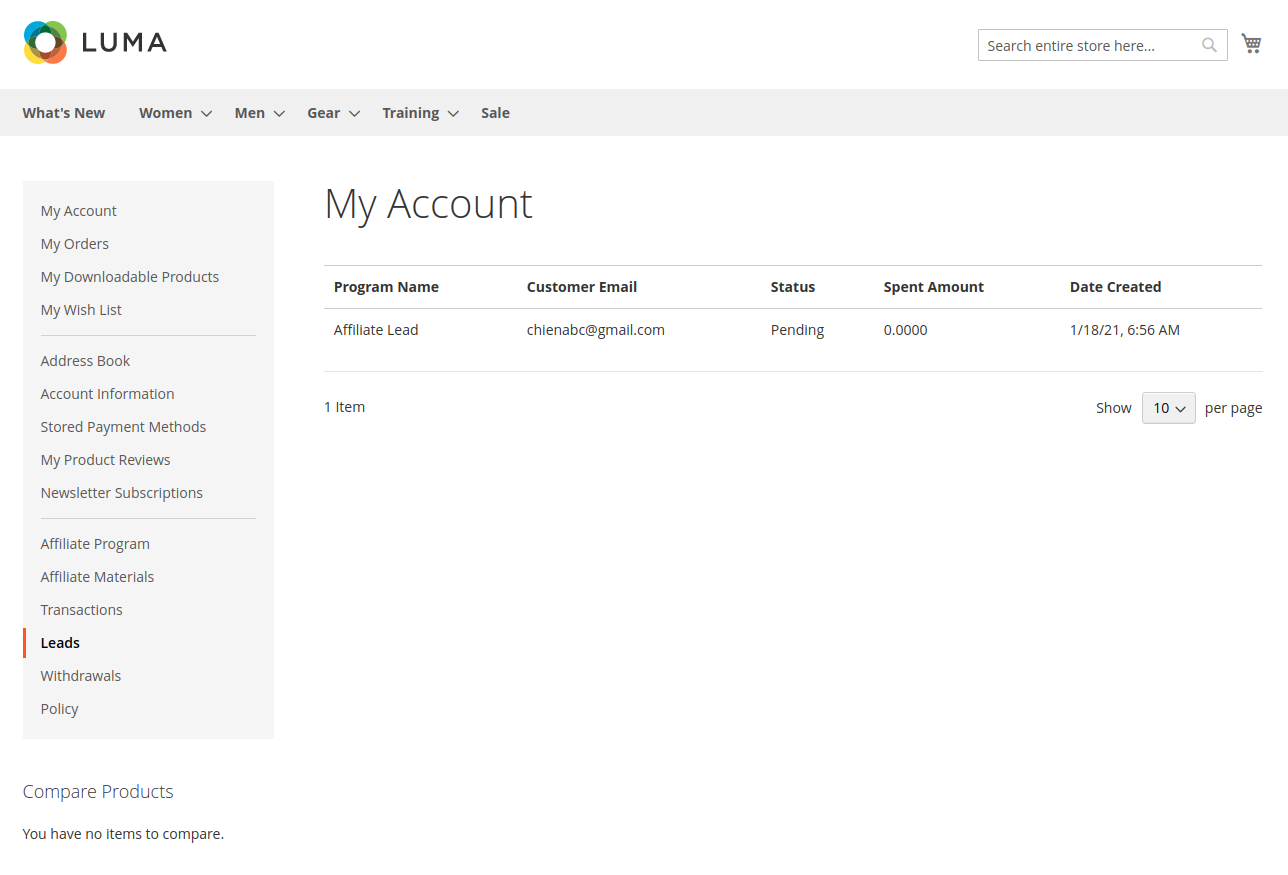Expand the Gear chevron arrow

coord(354,114)
